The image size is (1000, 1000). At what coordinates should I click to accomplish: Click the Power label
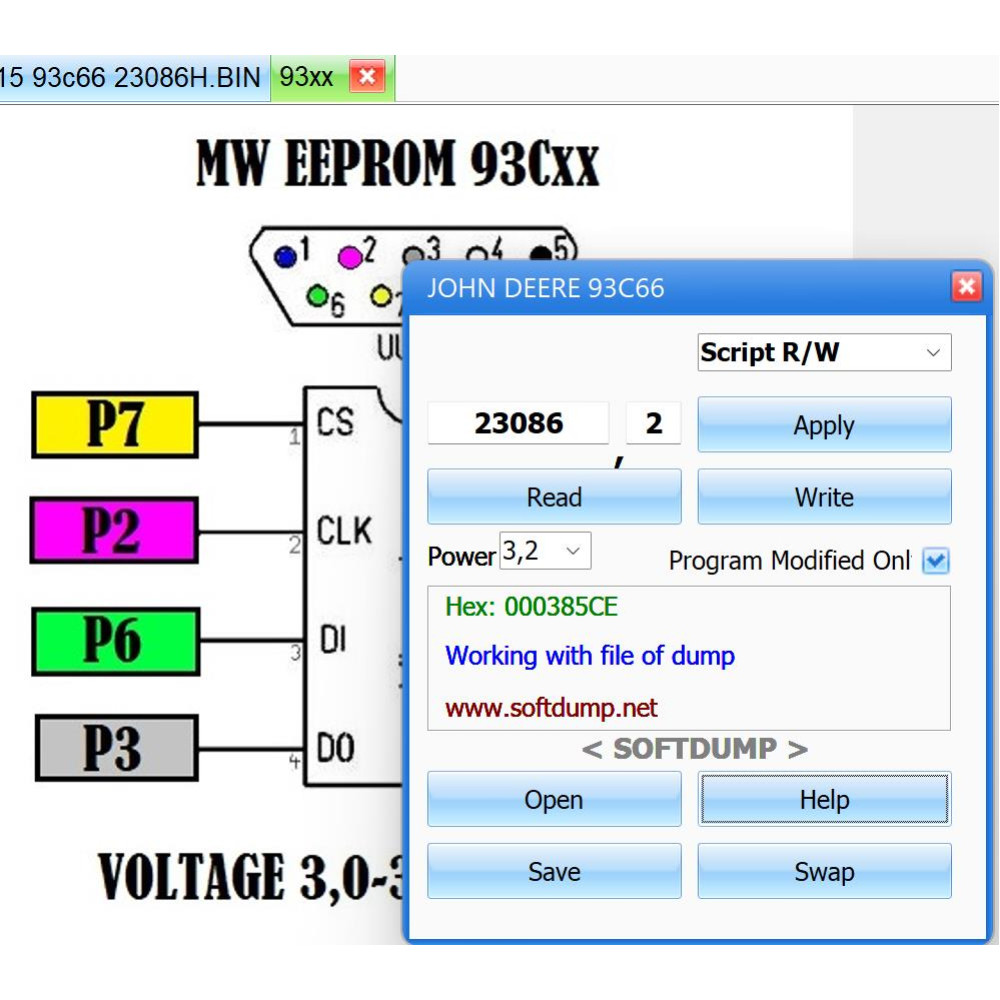click(462, 557)
